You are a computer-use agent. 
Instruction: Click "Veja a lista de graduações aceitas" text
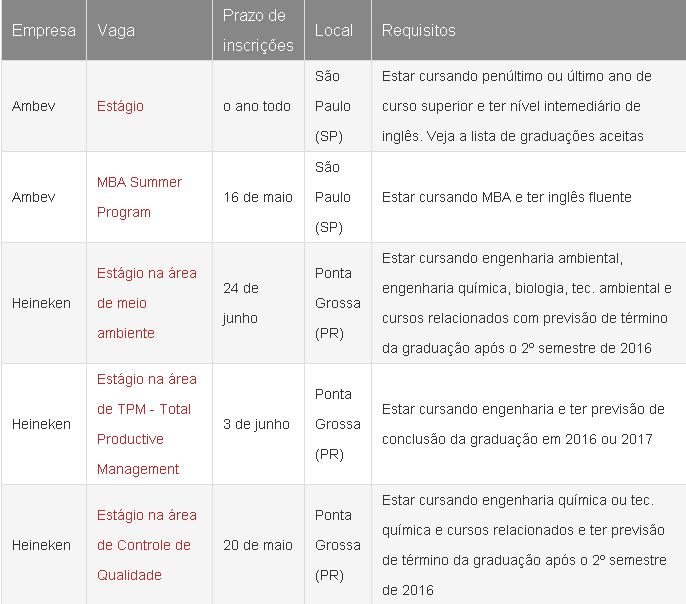[x=548, y=136]
